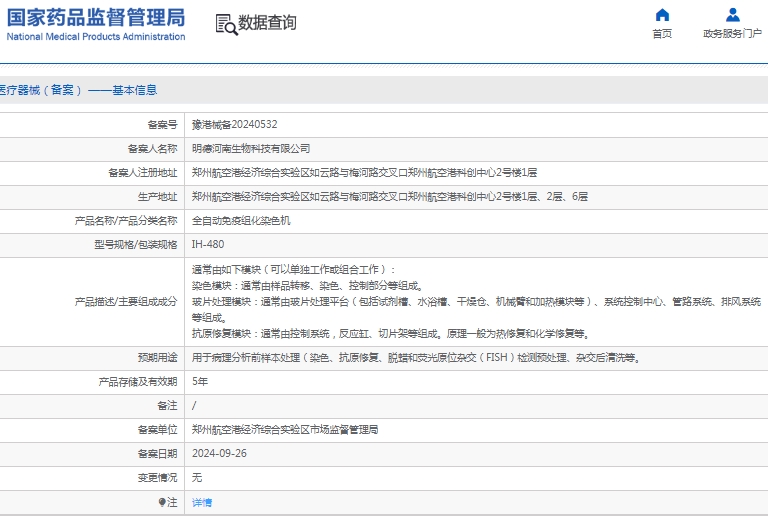
Task: Click the 数据查询 heading text
Action: coord(267,23)
